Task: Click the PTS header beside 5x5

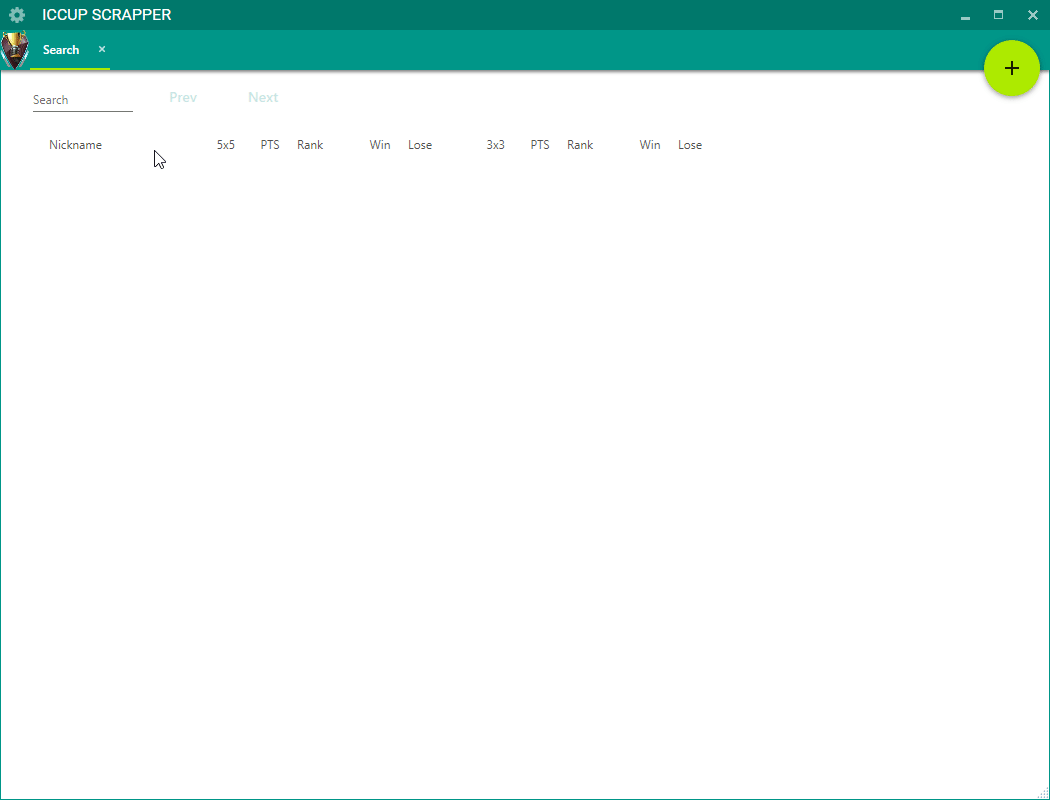Action: click(x=270, y=145)
